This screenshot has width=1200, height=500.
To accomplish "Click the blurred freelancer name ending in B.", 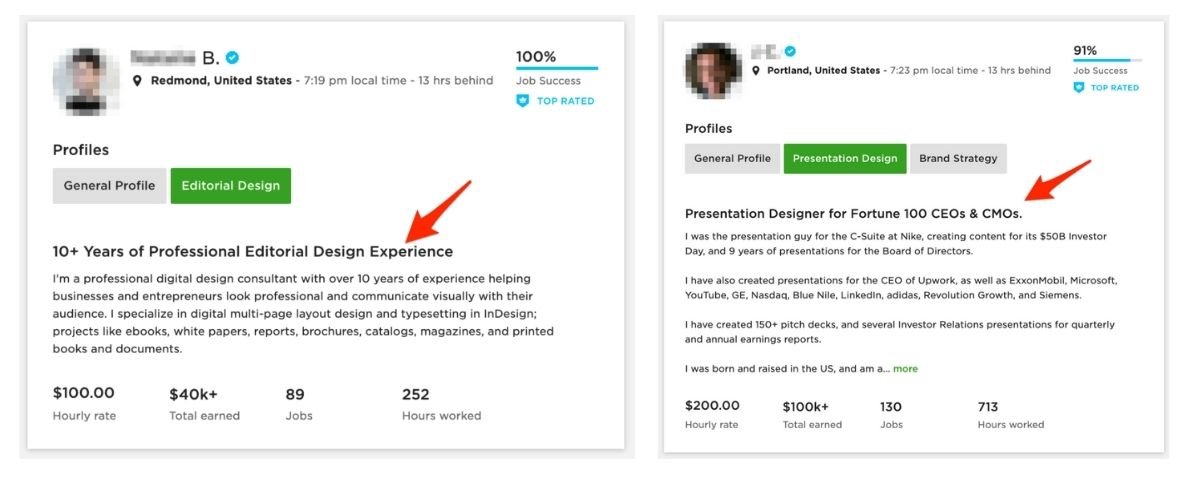I will [175, 58].
